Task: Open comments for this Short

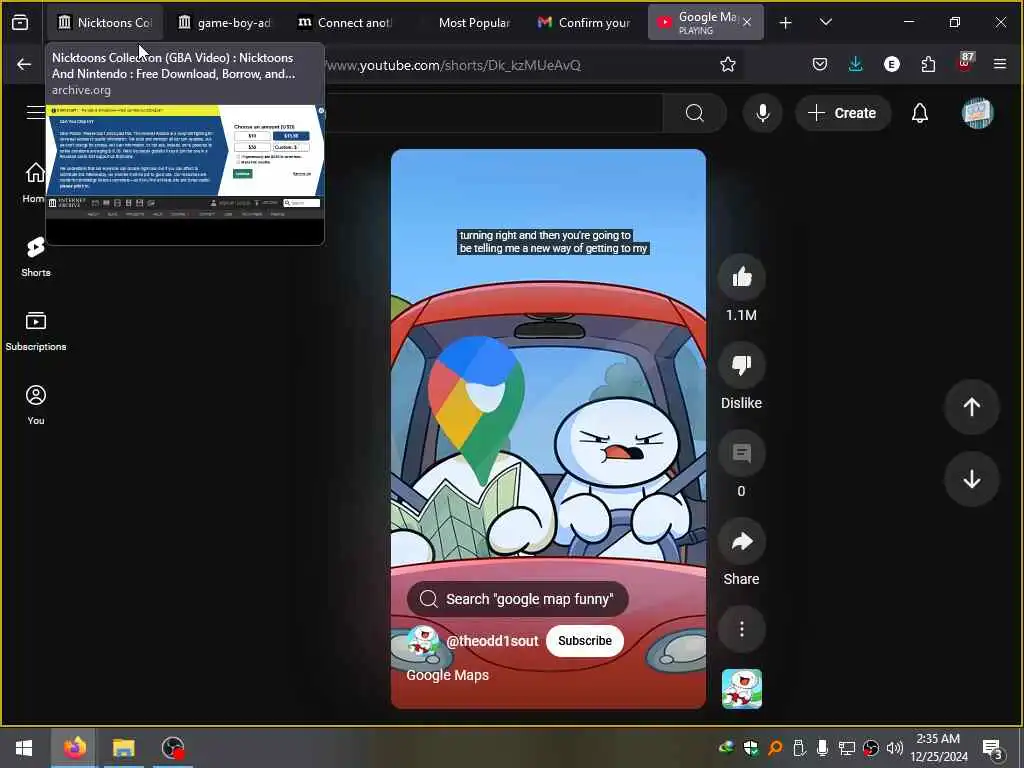Action: click(x=742, y=453)
